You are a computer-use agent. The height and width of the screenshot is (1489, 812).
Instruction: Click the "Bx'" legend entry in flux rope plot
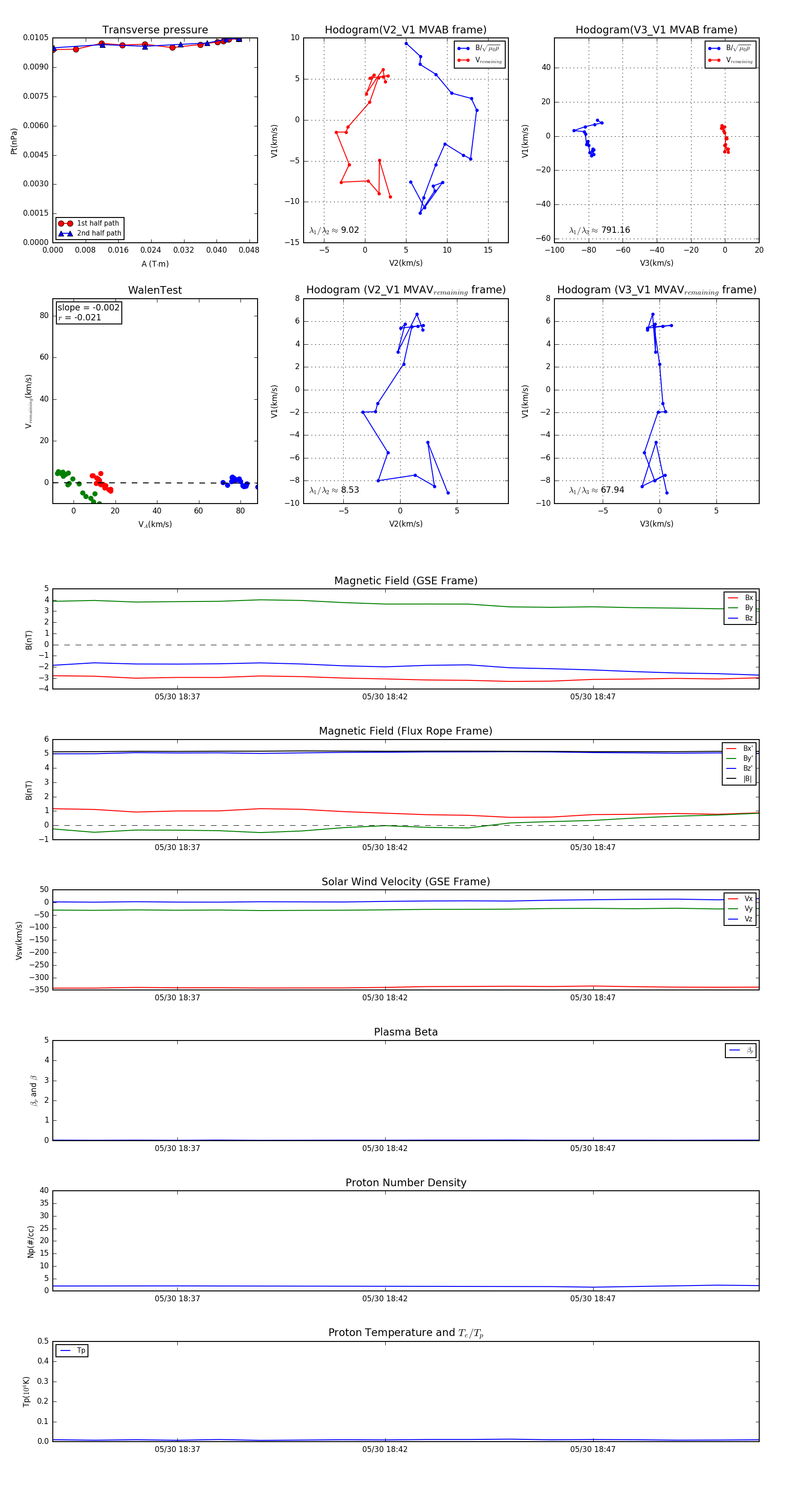[x=739, y=749]
